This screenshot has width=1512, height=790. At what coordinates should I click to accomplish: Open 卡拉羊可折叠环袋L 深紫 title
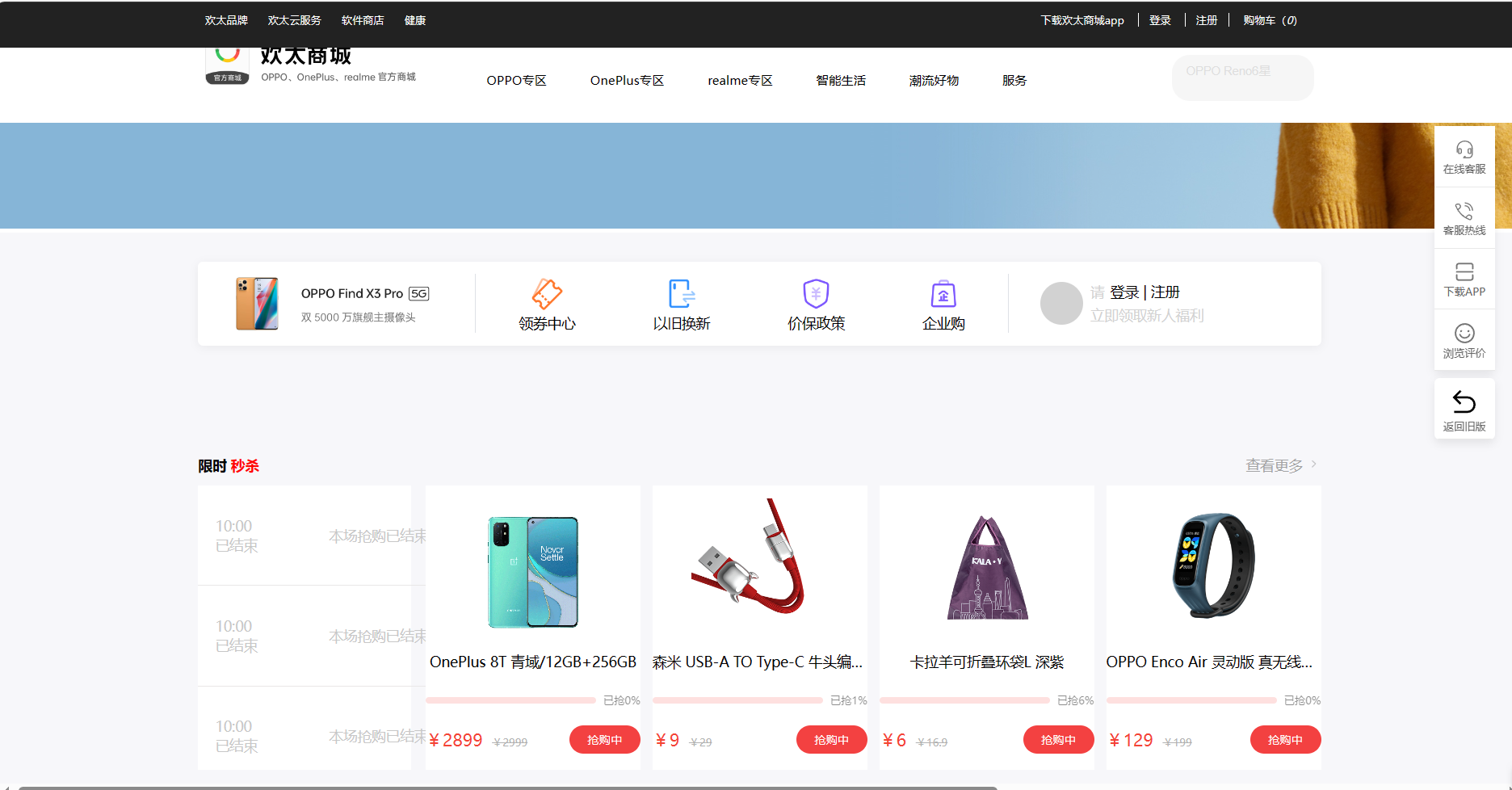(x=987, y=662)
